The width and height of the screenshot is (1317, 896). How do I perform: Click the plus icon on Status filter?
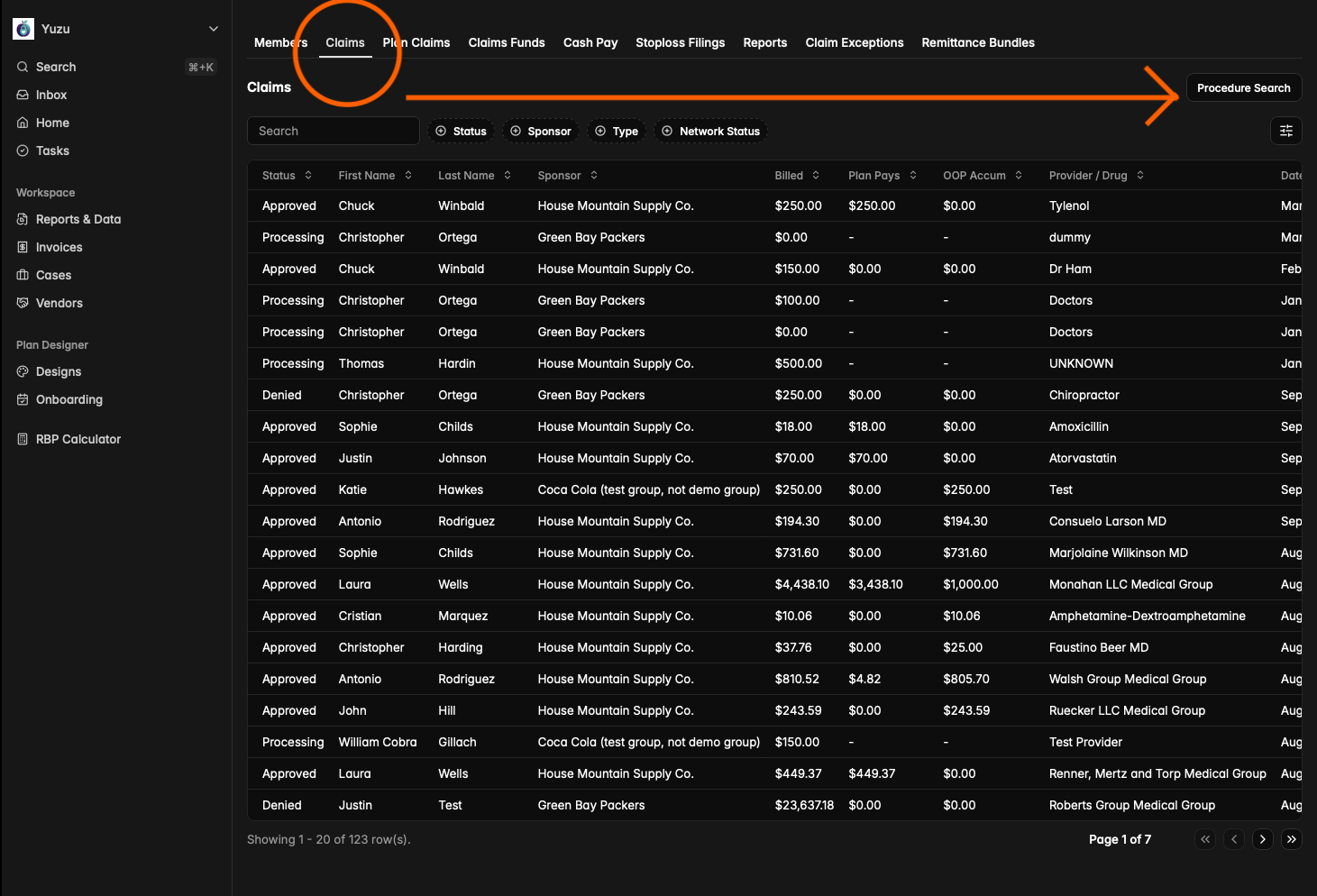(441, 131)
